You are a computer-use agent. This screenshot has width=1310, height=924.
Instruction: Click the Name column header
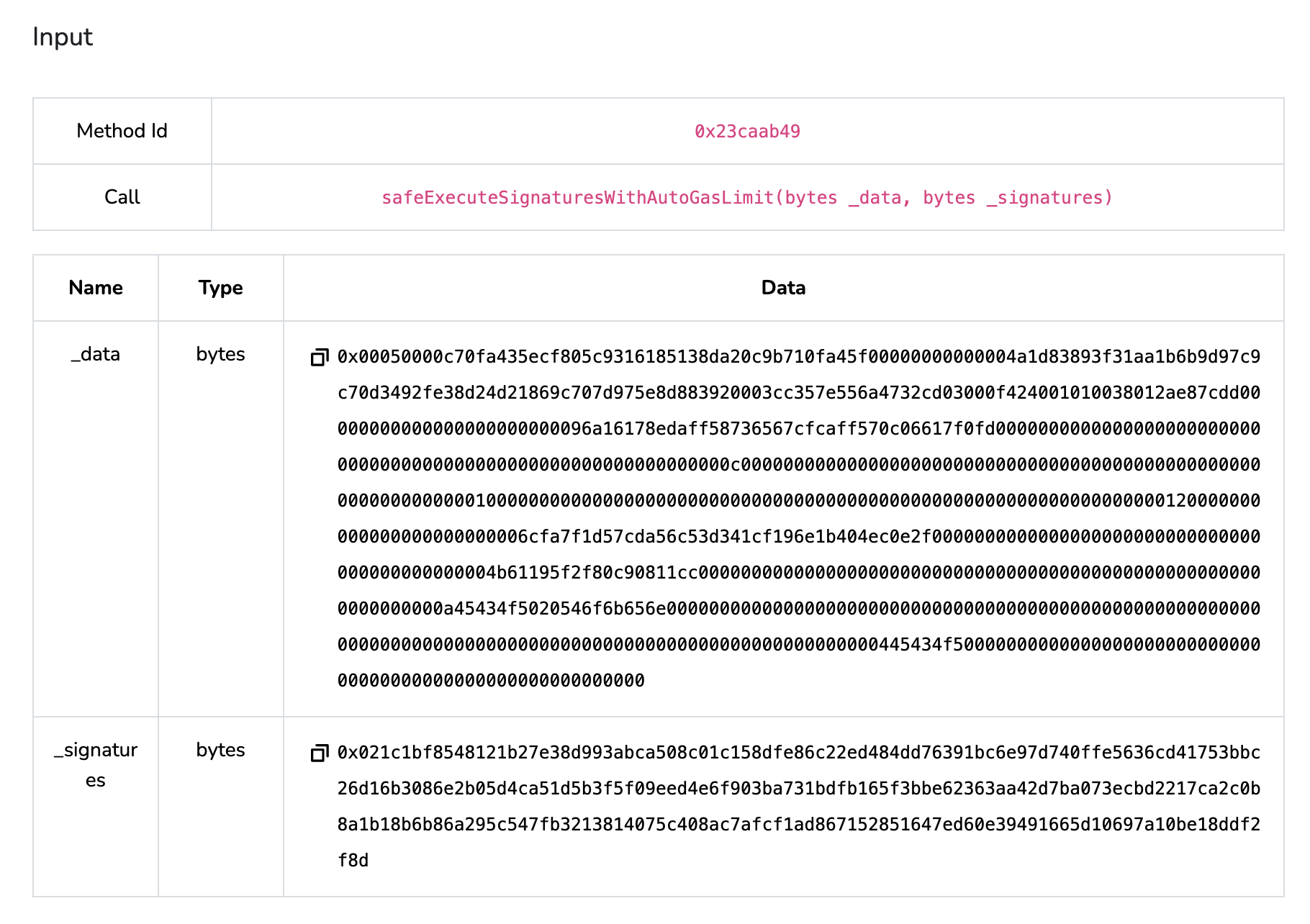95,287
